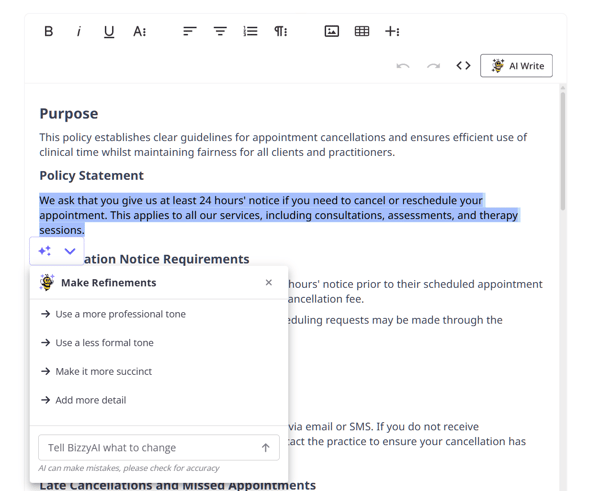
Task: Open the font size options
Action: click(140, 31)
